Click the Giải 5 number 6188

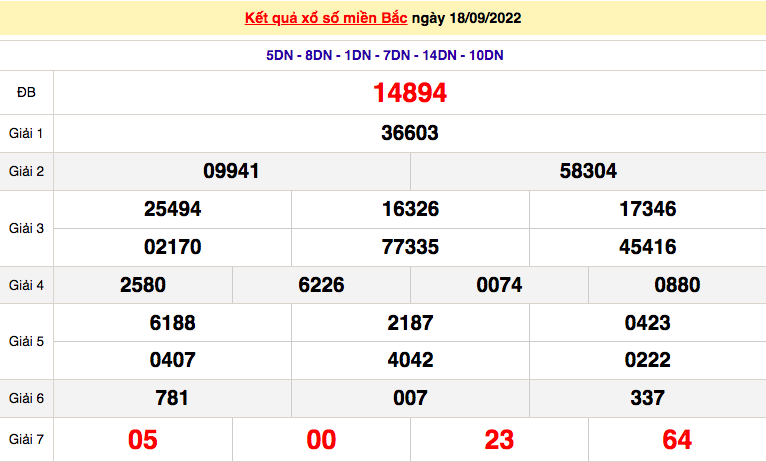point(173,323)
